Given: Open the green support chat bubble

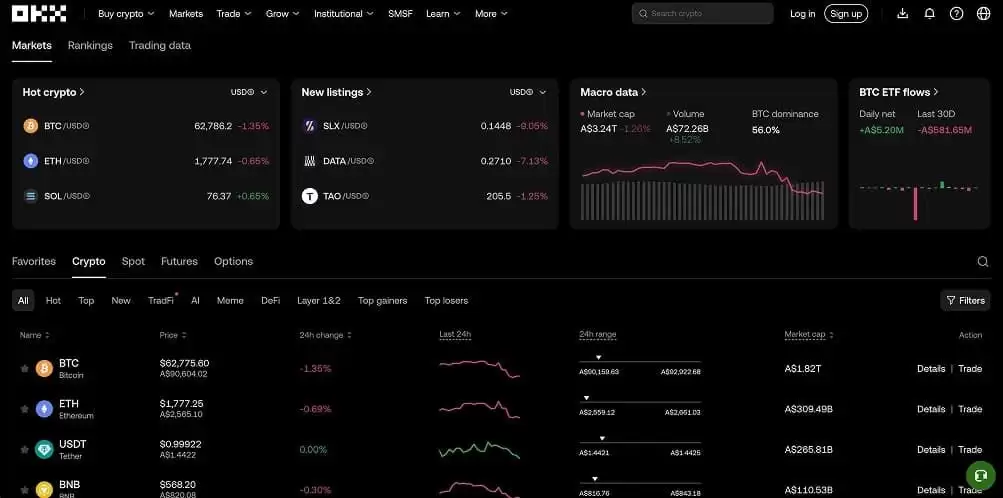Looking at the screenshot, I should (x=980, y=475).
